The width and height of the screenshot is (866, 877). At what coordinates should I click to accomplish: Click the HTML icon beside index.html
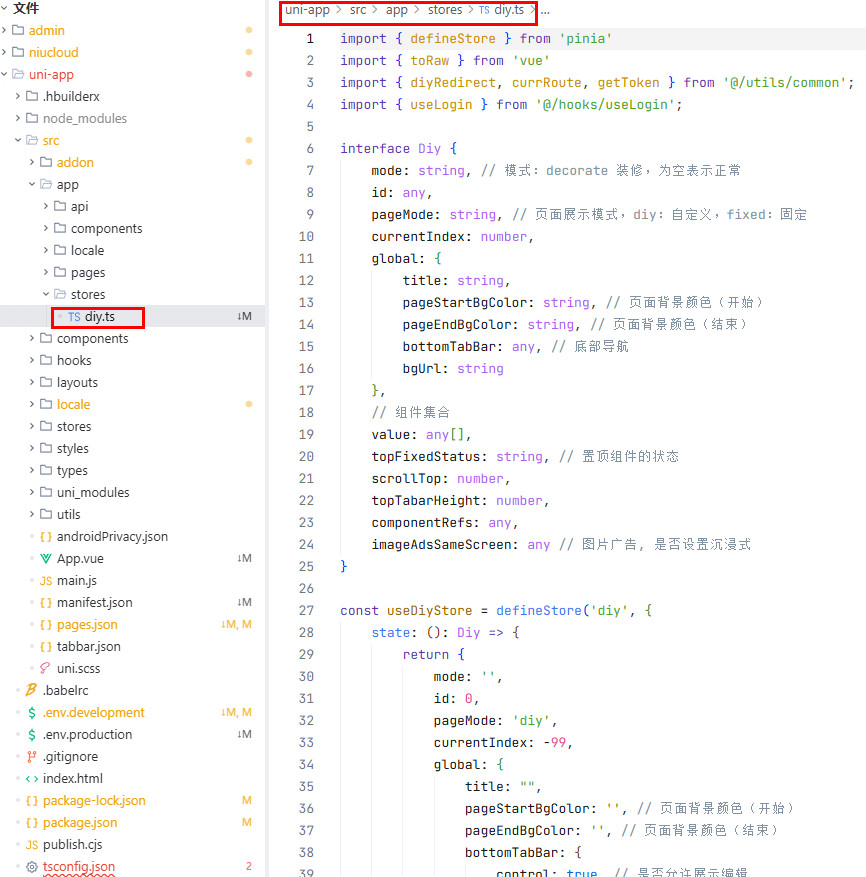tap(32, 779)
